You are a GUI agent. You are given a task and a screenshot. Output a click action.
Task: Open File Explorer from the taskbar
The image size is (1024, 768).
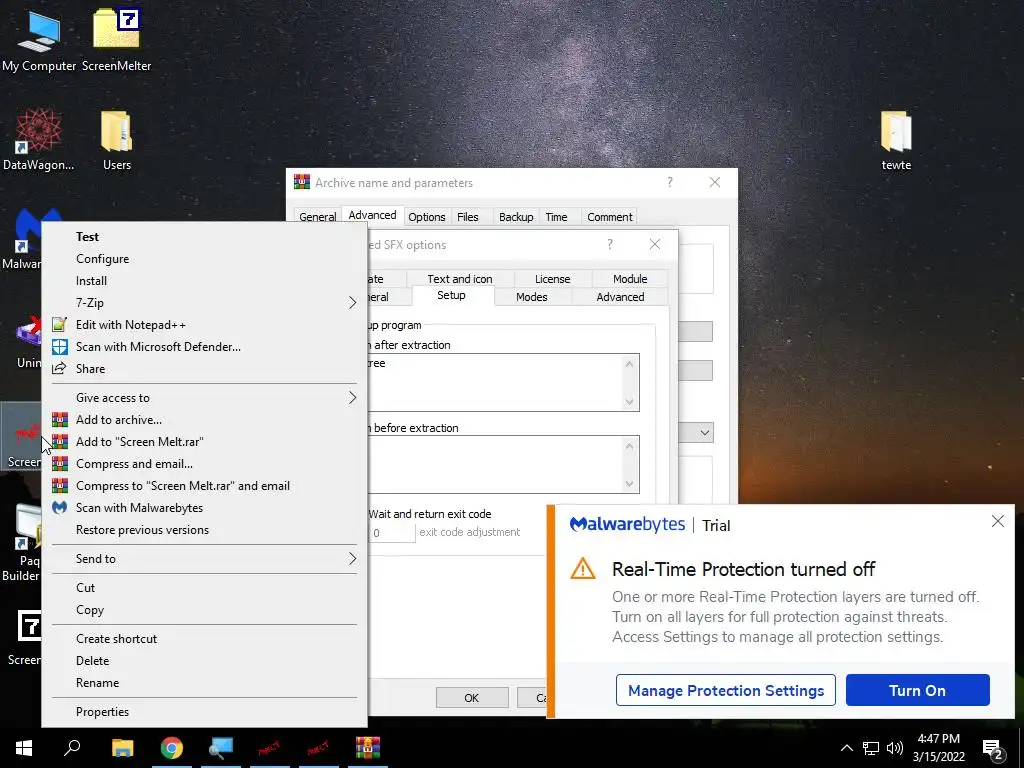122,748
